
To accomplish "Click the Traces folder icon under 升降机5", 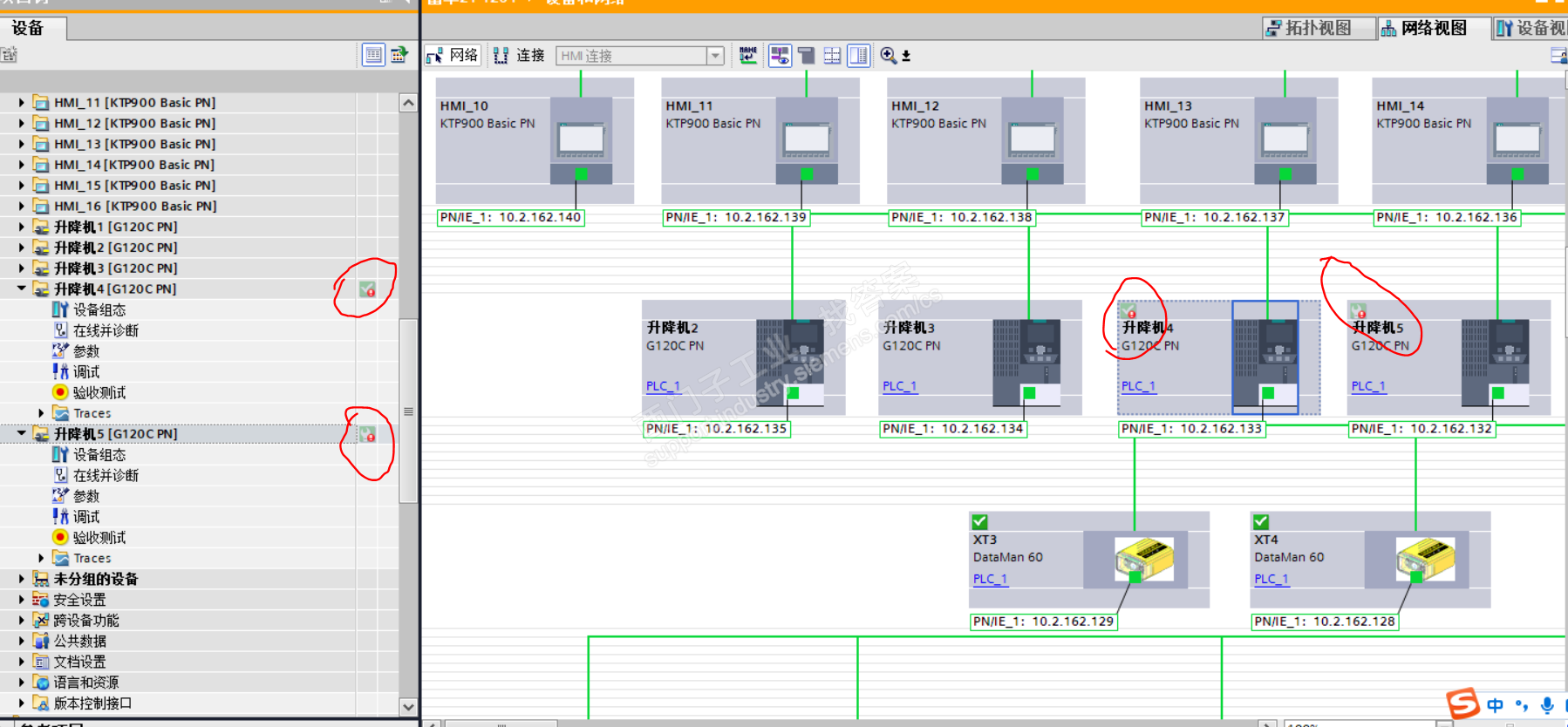I will pos(60,558).
